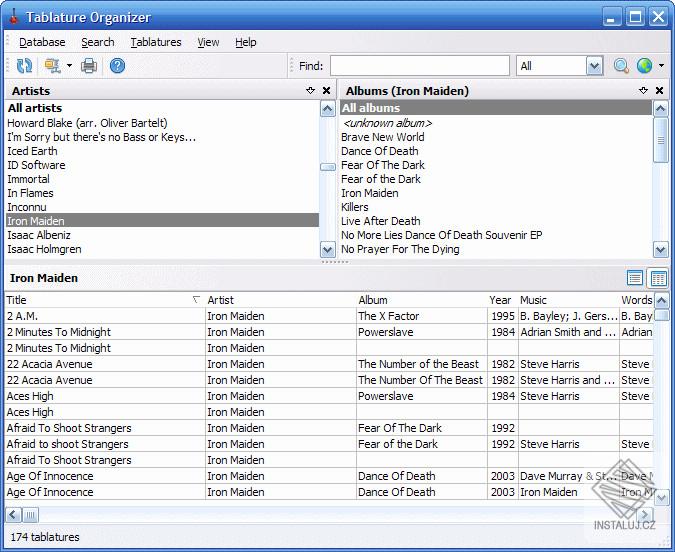Click the pin icon of the Artists panel
The height and width of the screenshot is (552, 675).
(x=310, y=90)
